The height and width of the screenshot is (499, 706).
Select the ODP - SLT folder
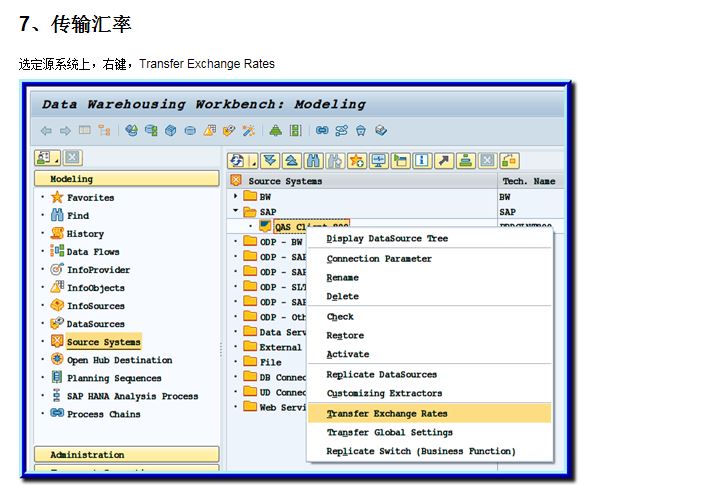pyautogui.click(x=283, y=287)
